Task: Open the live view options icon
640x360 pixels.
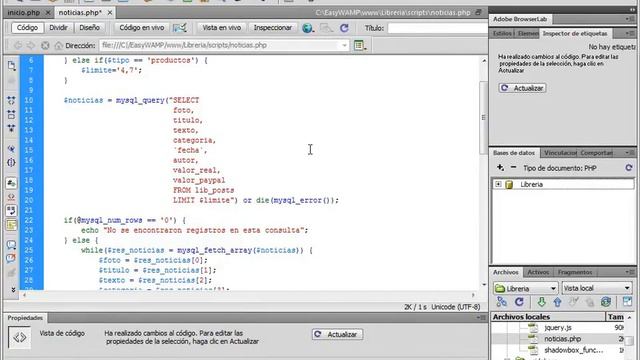Action: pyautogui.click(x=359, y=46)
